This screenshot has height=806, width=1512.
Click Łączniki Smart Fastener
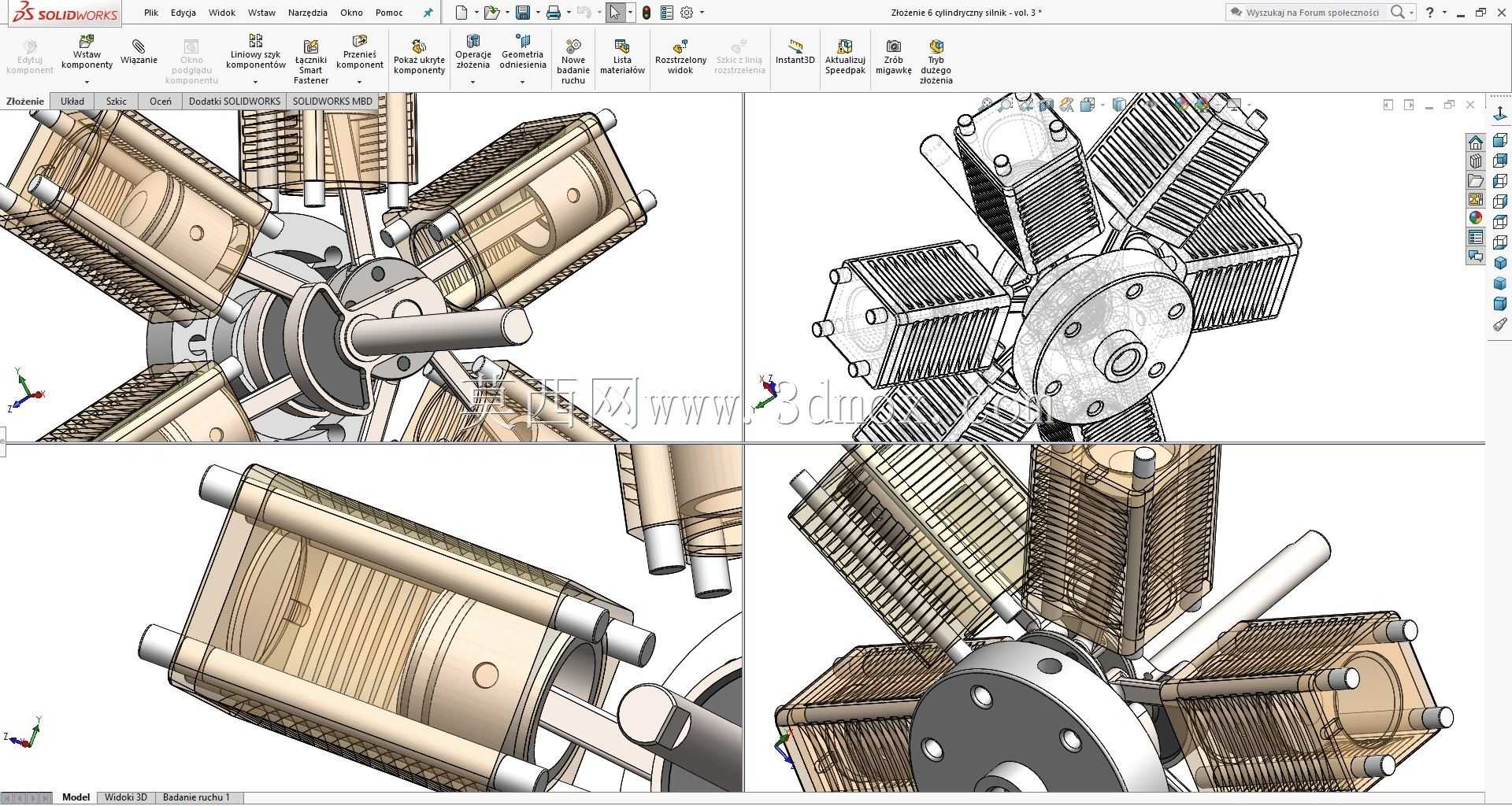point(311,61)
